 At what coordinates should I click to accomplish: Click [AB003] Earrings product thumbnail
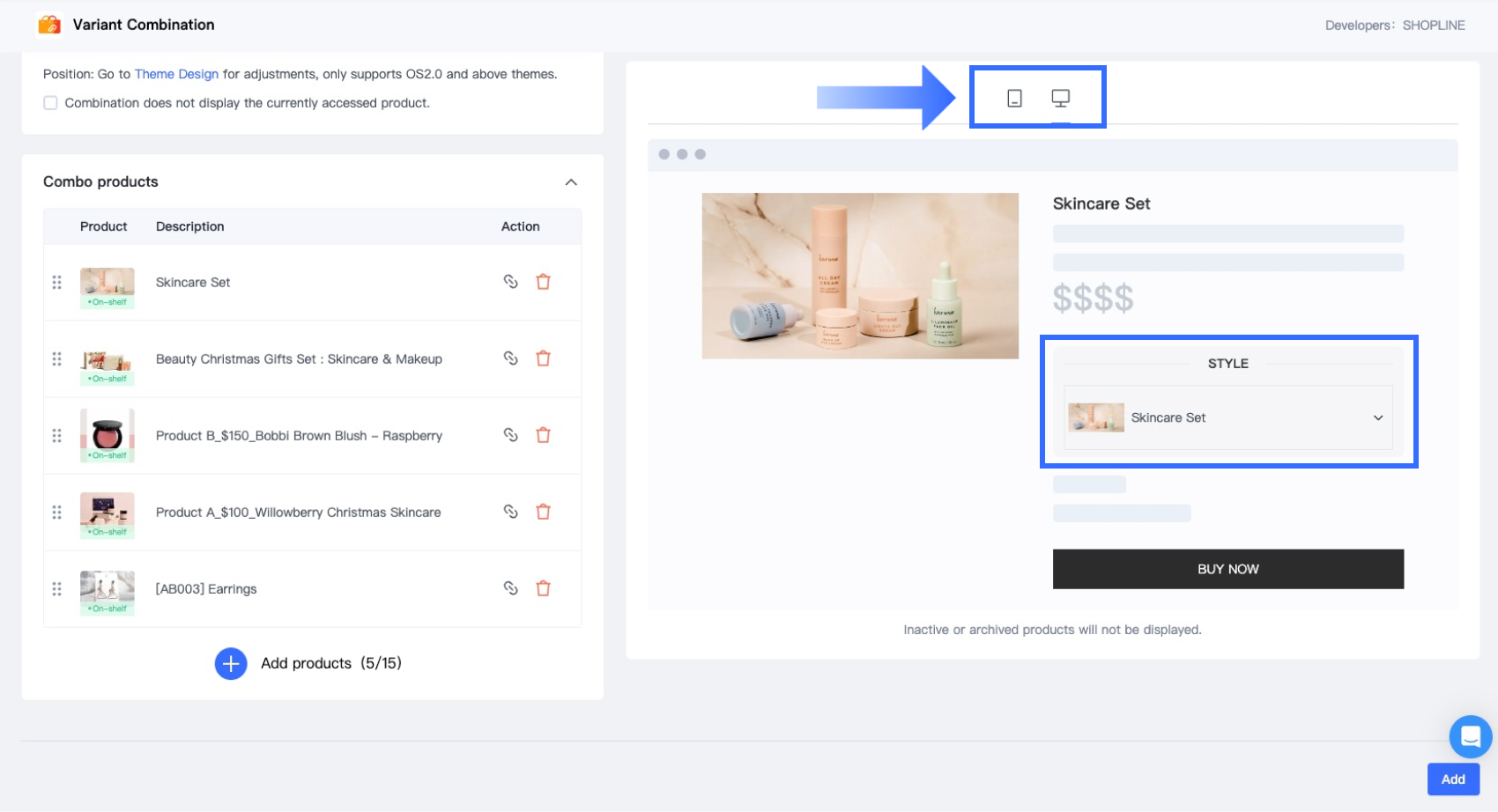point(108,593)
